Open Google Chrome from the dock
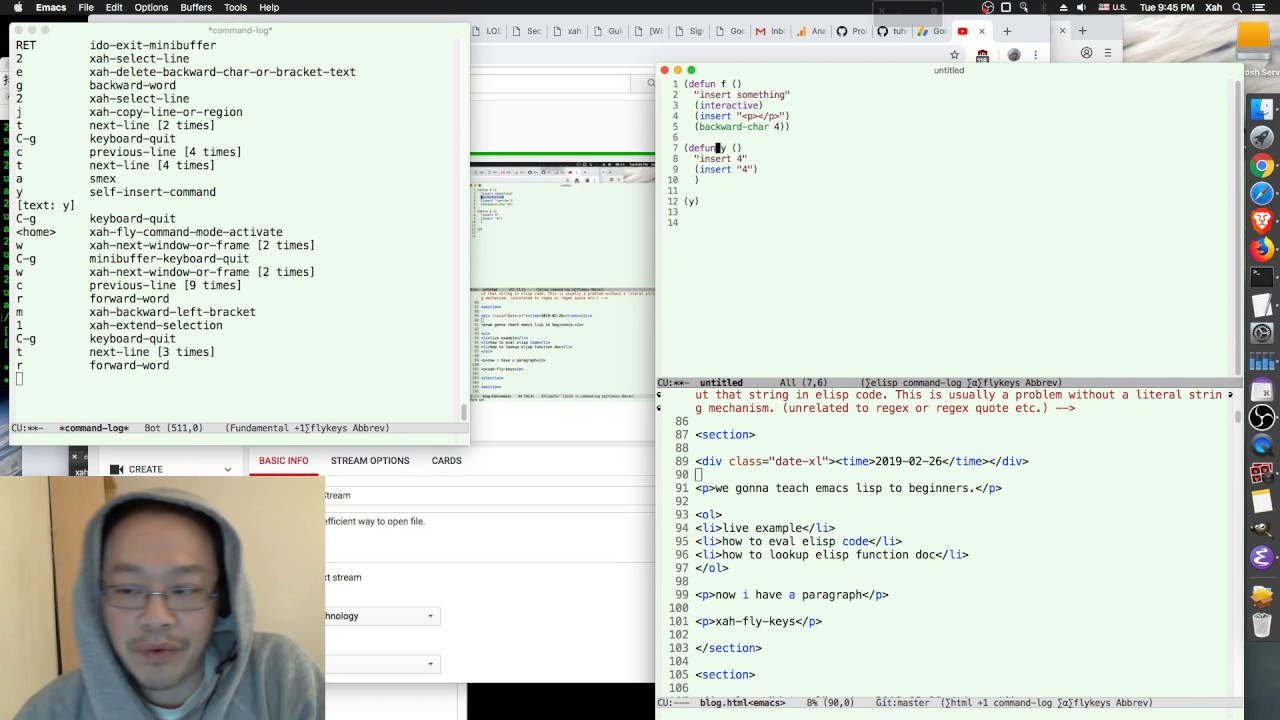1280x720 pixels. coord(1262,166)
